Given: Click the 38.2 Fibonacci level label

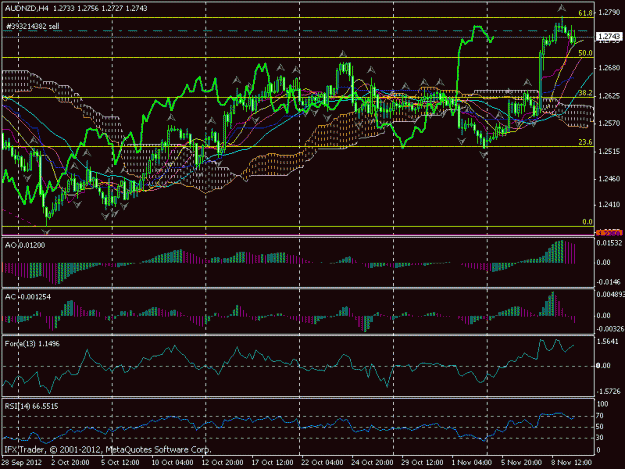Looking at the screenshot, I should 585,93.
